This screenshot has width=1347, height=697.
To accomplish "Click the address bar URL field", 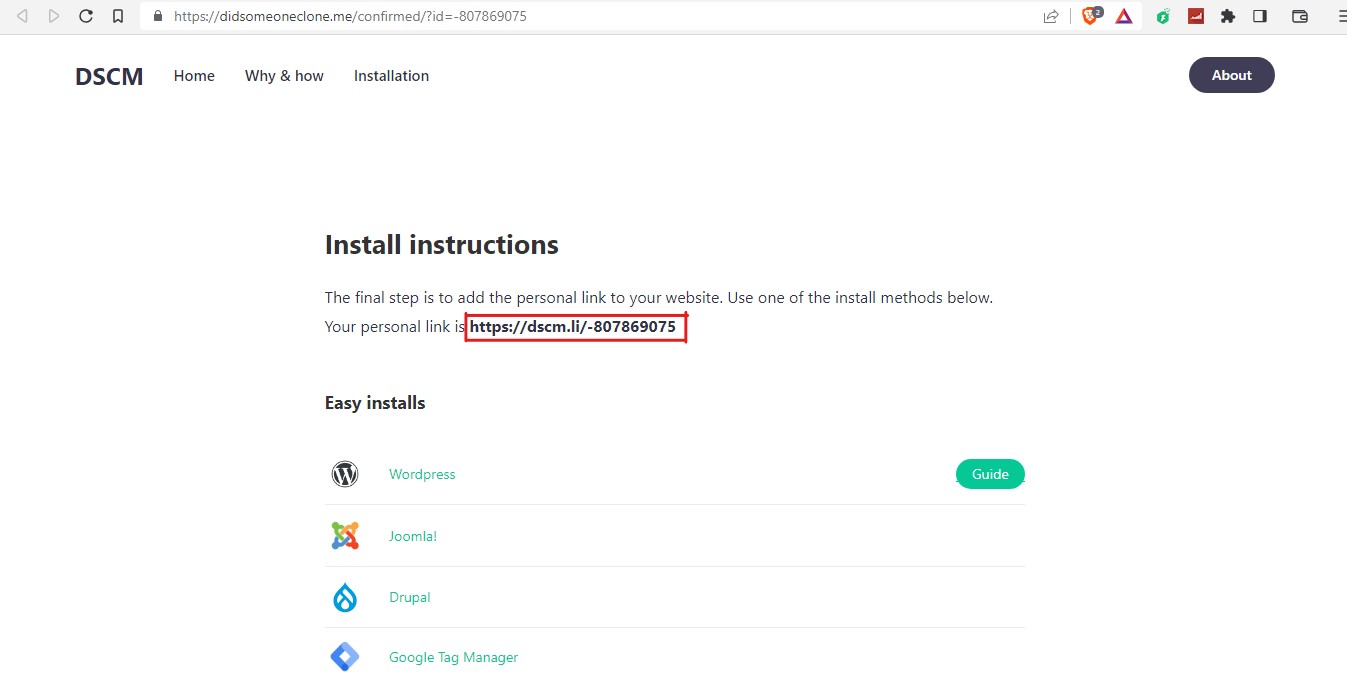I will click(x=600, y=16).
